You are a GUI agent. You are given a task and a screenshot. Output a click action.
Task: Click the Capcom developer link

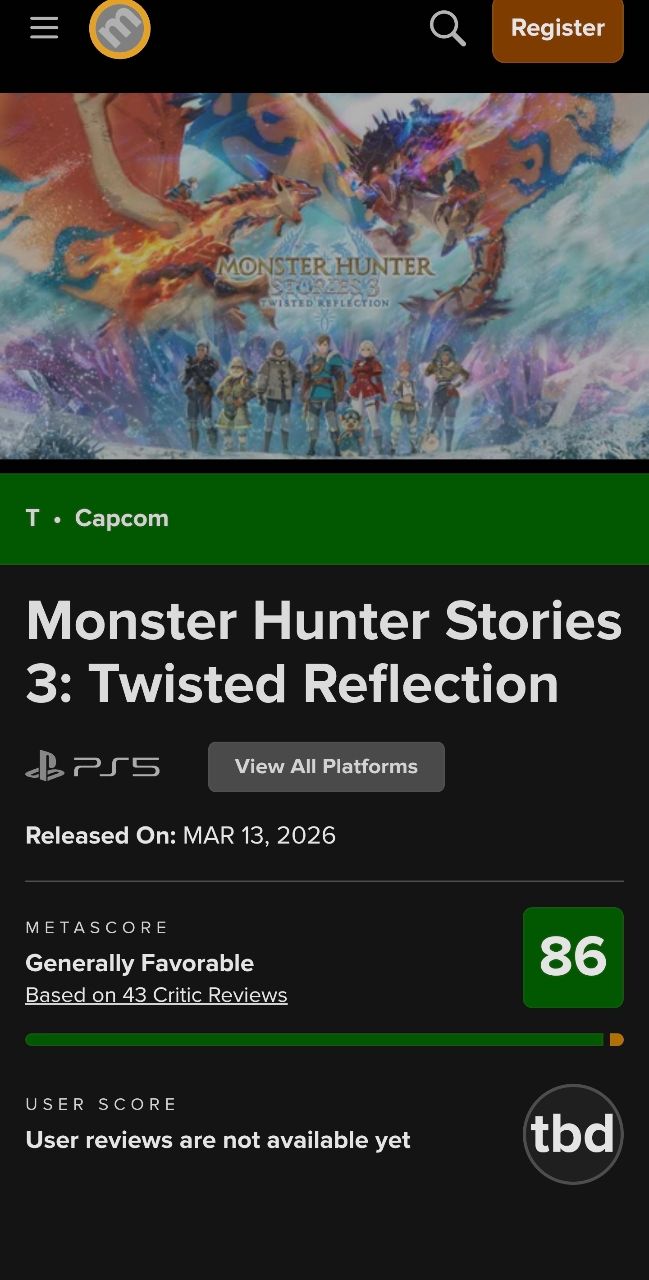pos(122,518)
